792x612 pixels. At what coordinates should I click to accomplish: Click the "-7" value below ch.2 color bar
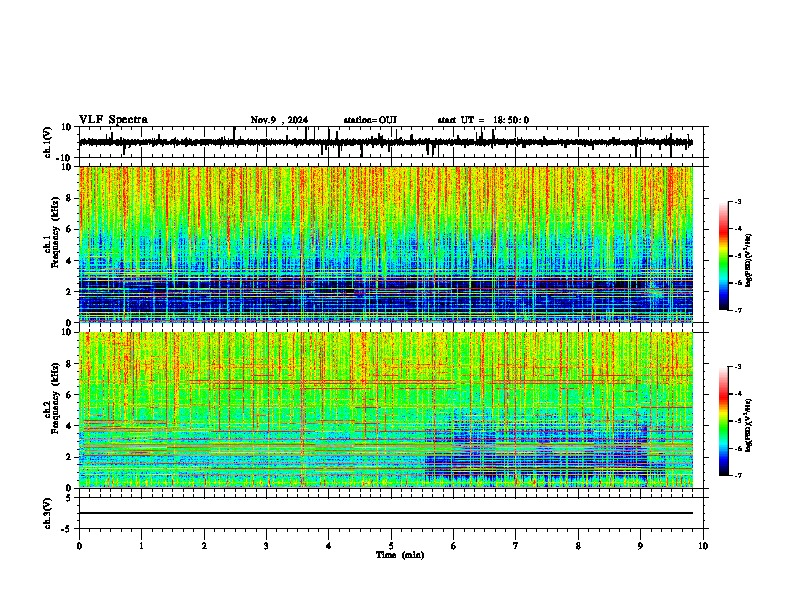tap(738, 475)
